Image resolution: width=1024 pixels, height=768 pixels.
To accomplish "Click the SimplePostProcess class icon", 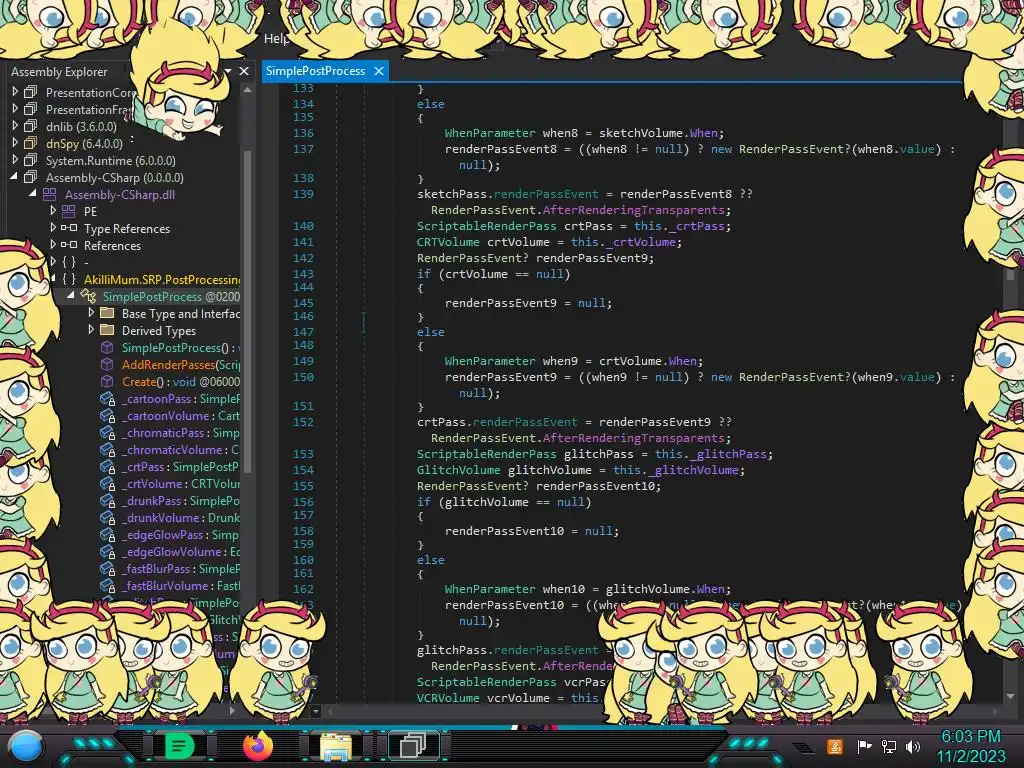I will coord(88,296).
